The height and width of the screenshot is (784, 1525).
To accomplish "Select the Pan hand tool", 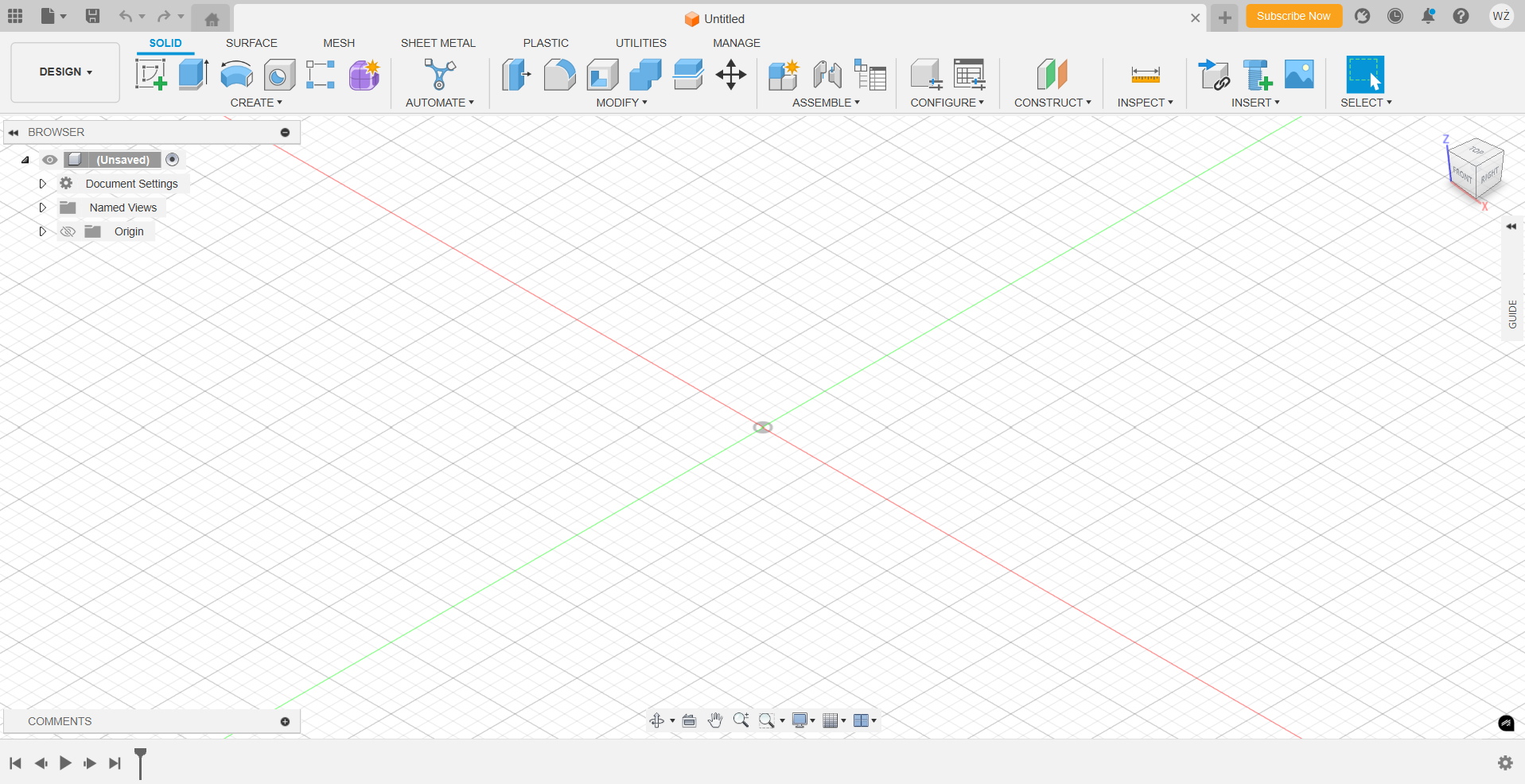I will (x=715, y=720).
